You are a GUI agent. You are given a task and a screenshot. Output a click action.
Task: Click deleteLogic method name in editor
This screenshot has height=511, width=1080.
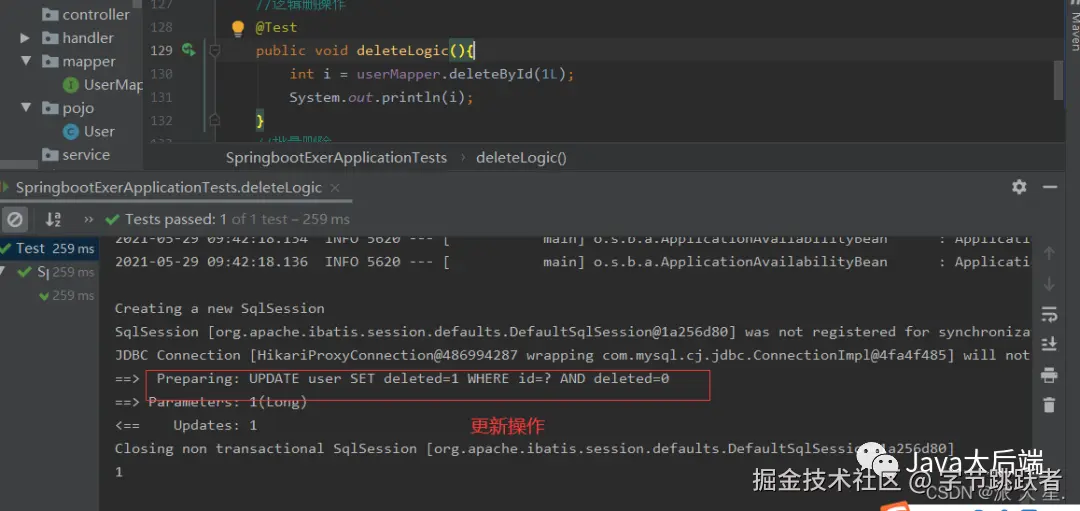pos(402,50)
